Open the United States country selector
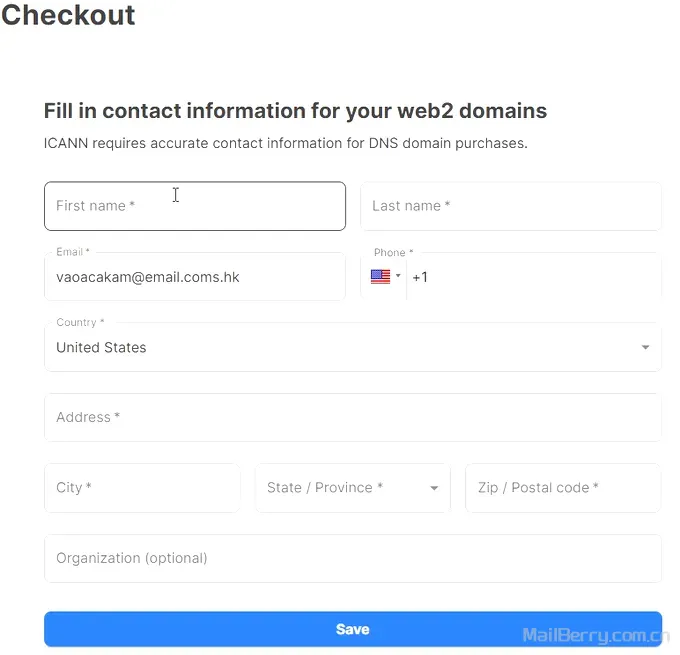 point(353,347)
